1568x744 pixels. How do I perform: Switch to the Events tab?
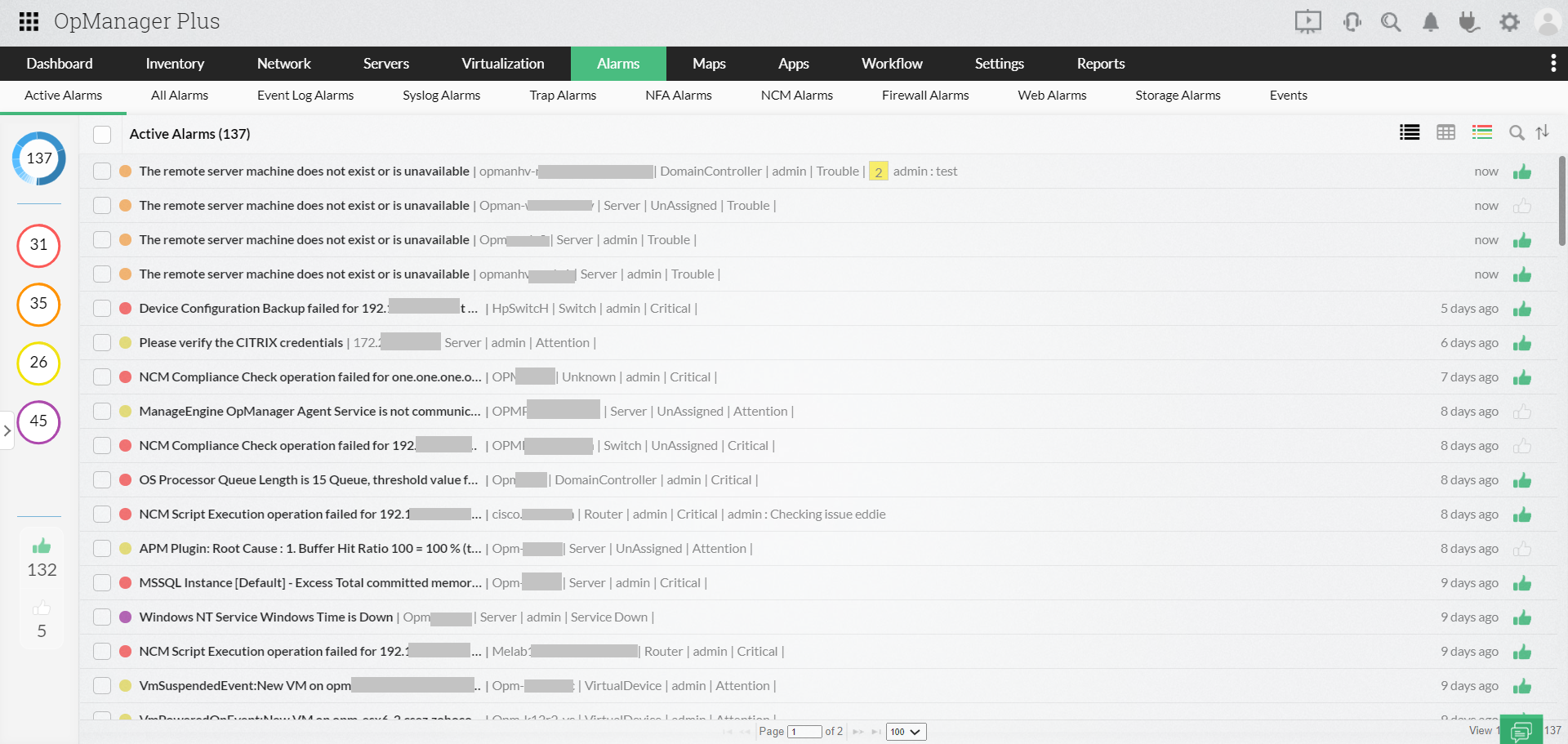(1289, 96)
